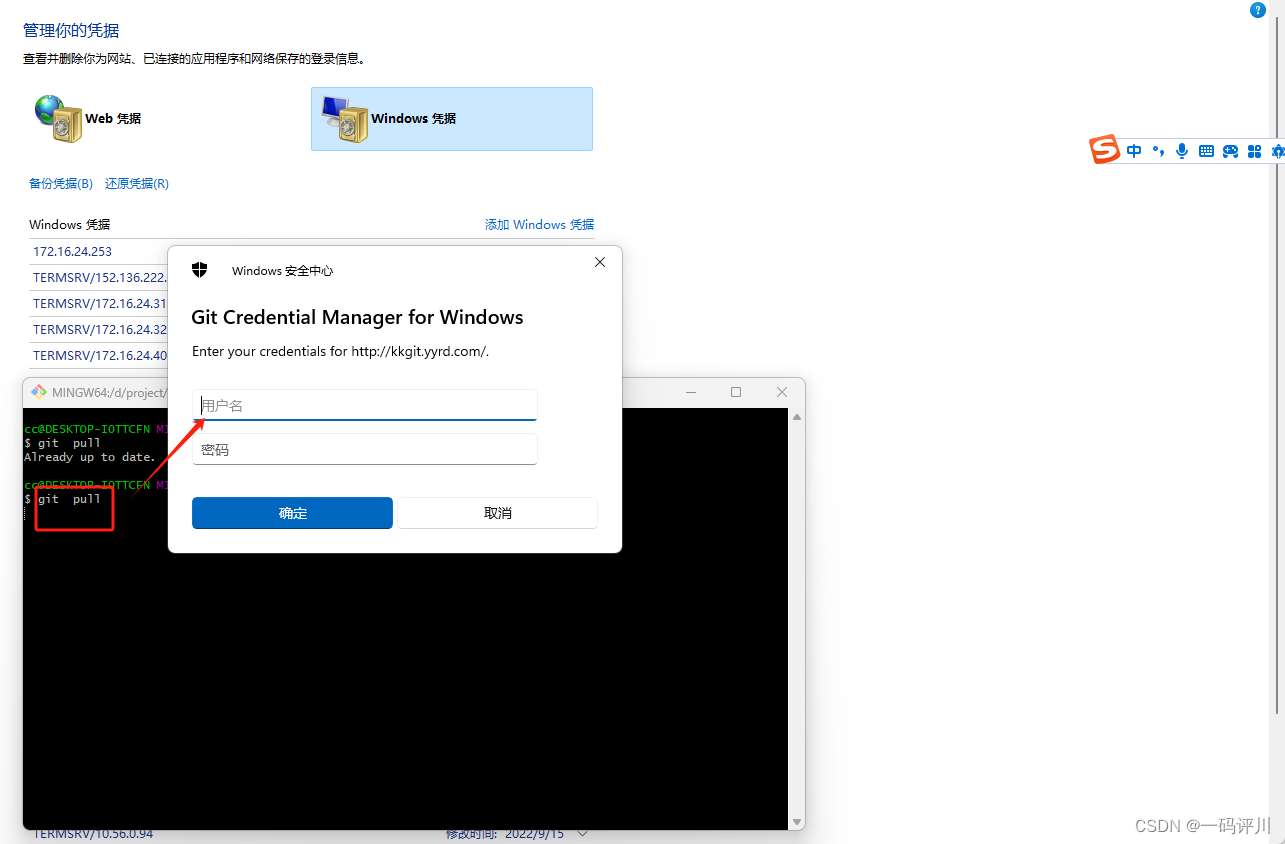Open the Sogou toolbar's rightmost icon
1285x844 pixels.
[1277, 151]
